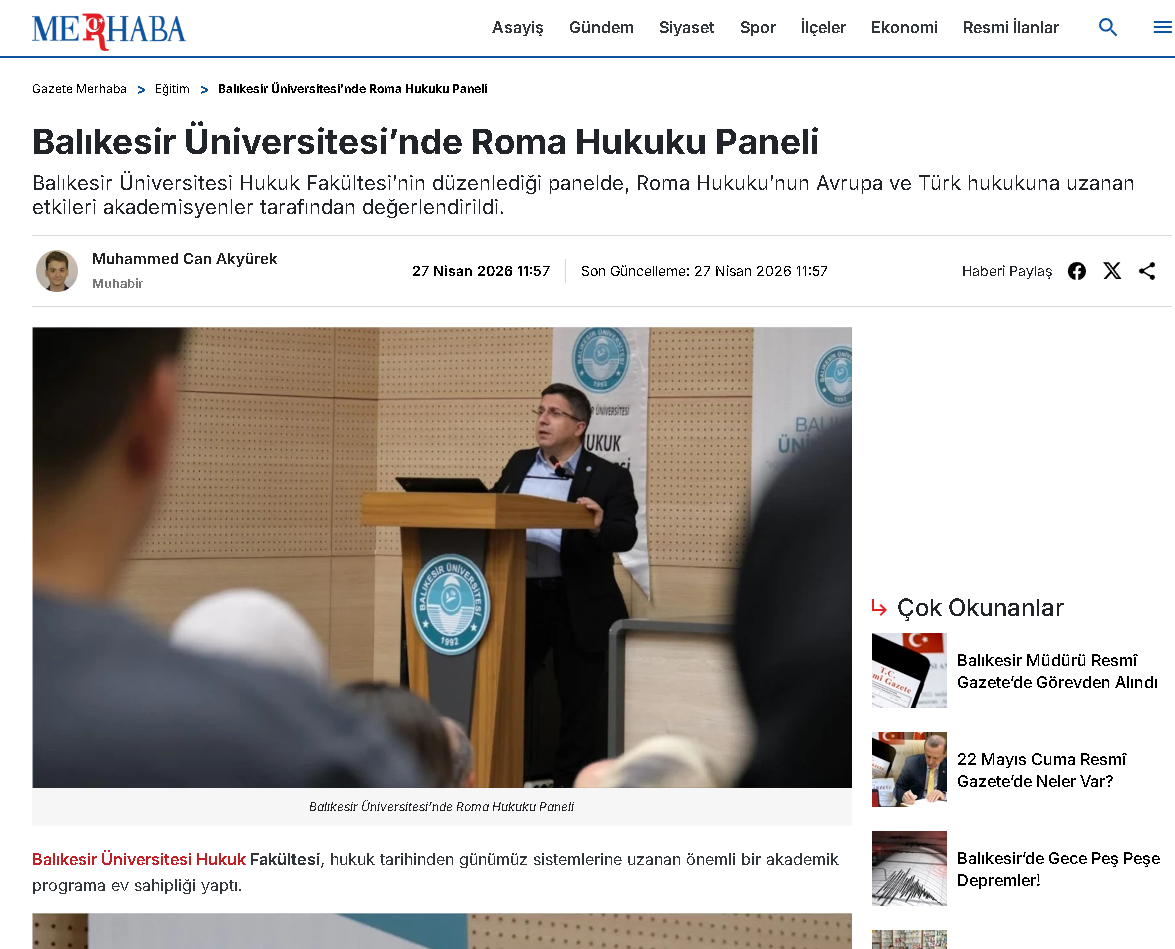The height and width of the screenshot is (949, 1175).
Task: Open the Ekonomi menu item
Action: point(904,28)
